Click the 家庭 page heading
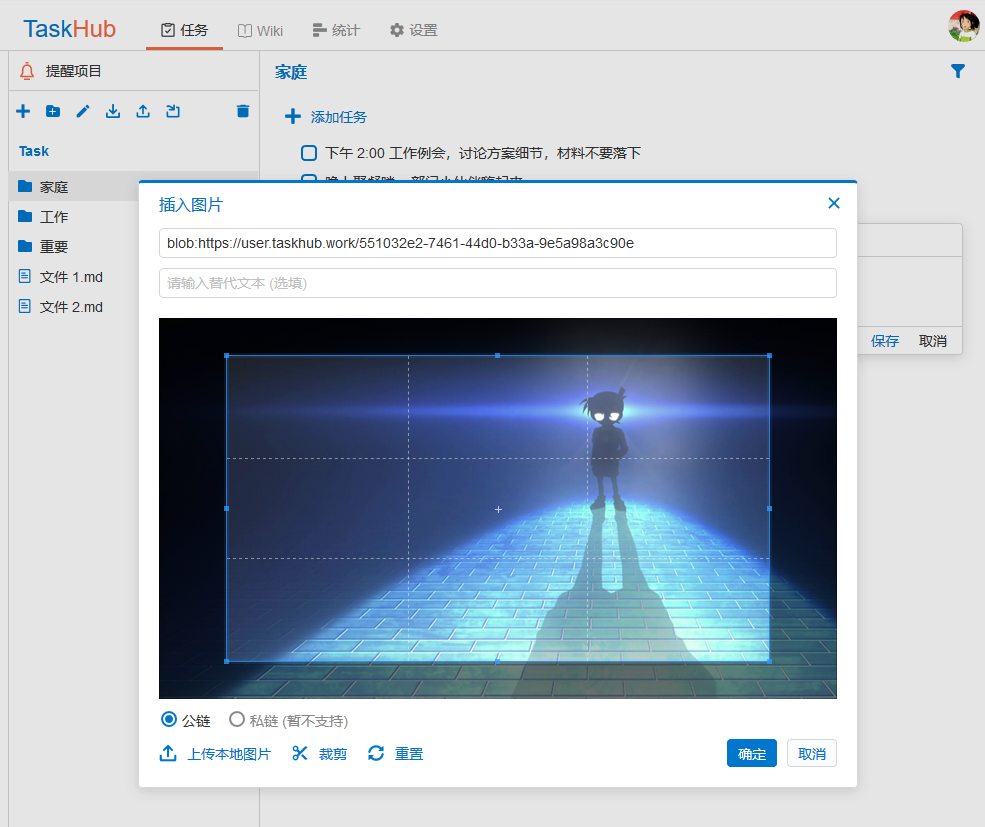Viewport: 985px width, 827px height. [x=291, y=72]
